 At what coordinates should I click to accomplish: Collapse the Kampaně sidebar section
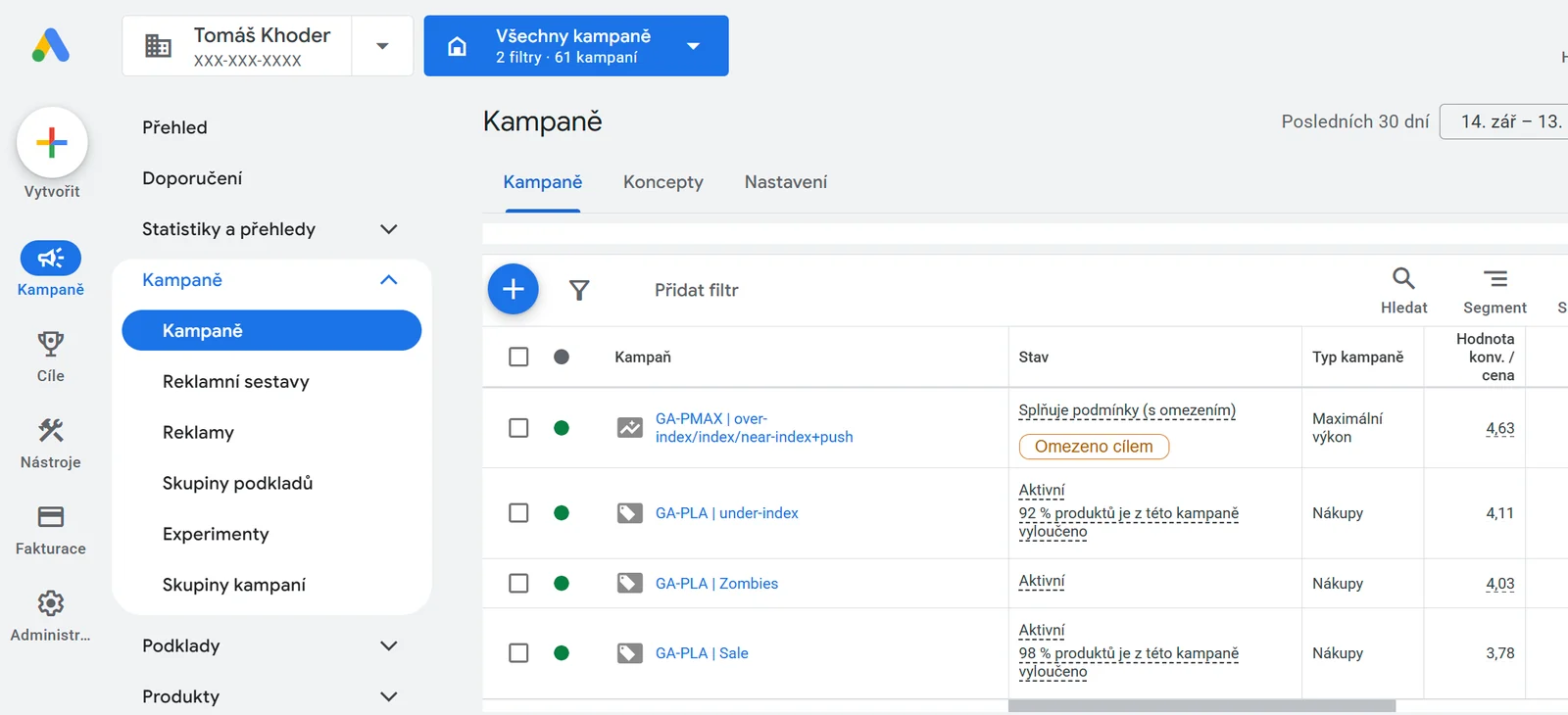point(389,280)
